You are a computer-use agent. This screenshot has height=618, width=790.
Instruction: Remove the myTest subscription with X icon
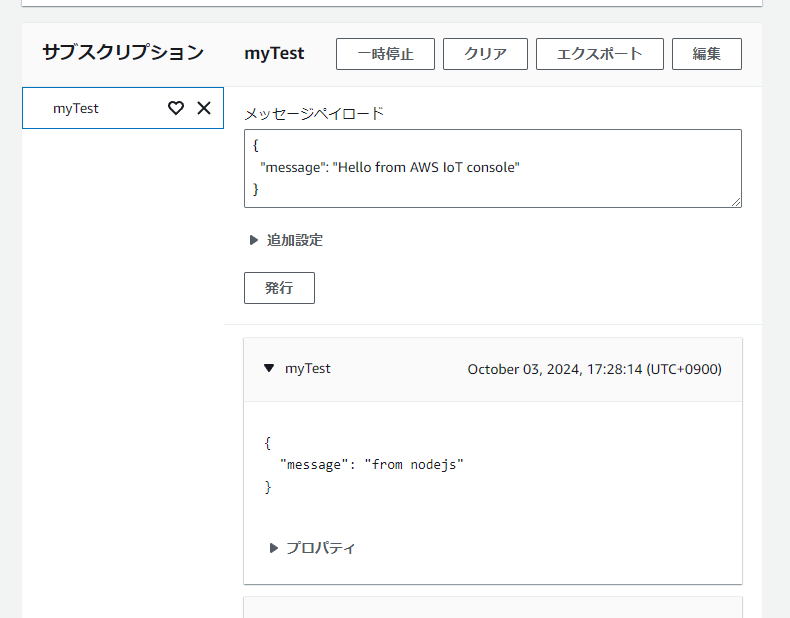coord(204,108)
